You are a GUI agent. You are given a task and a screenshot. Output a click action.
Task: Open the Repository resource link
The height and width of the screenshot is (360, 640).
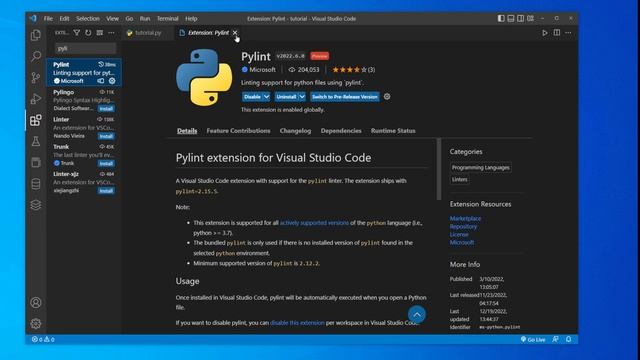tap(463, 227)
